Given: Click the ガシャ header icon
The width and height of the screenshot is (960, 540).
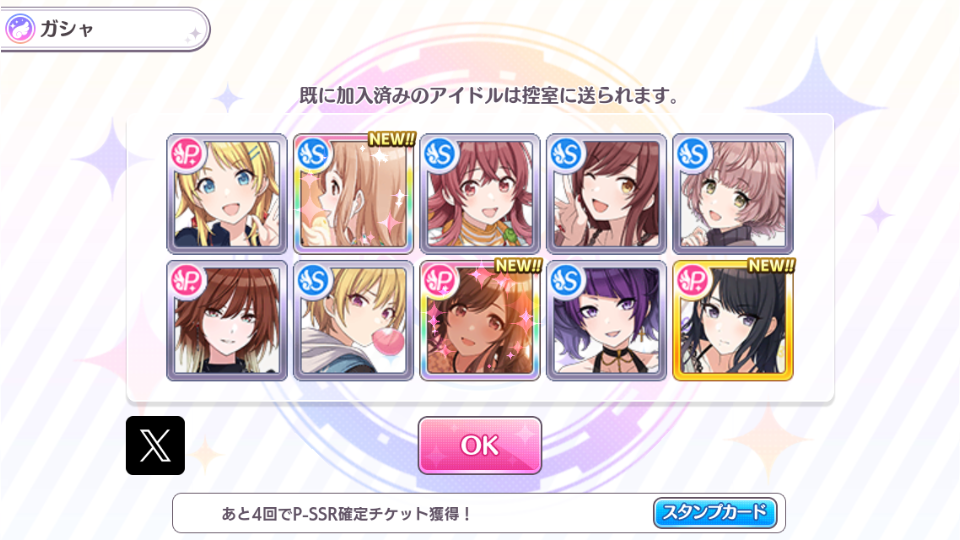Looking at the screenshot, I should pos(20,29).
